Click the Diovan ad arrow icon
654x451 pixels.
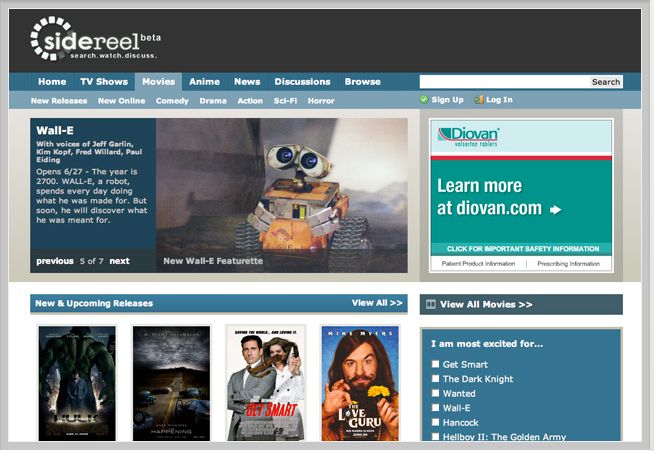point(555,209)
